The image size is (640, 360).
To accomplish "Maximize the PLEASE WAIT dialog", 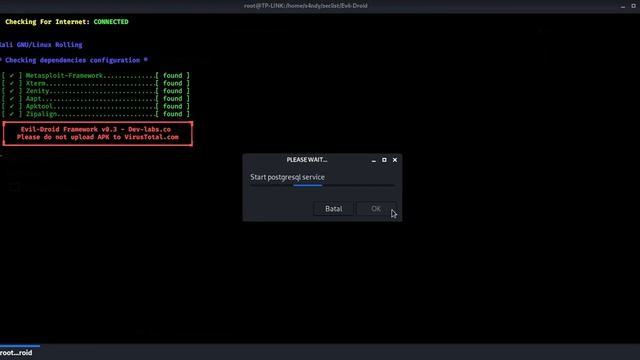I will (384, 160).
